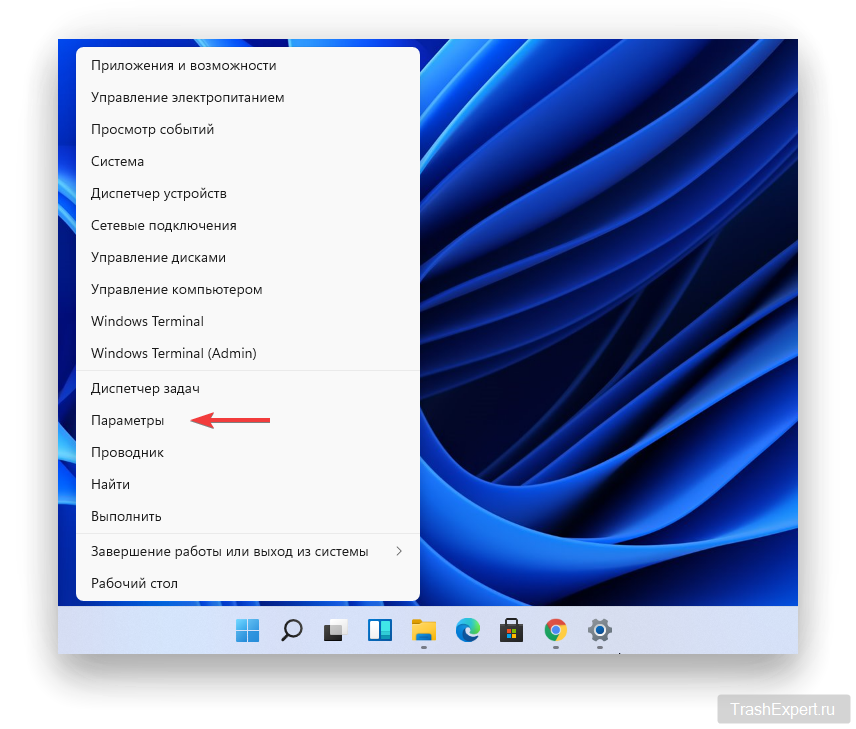Expand "Завершение работы или выход из системы" submenu arrow
The image size is (856, 729).
coord(399,551)
